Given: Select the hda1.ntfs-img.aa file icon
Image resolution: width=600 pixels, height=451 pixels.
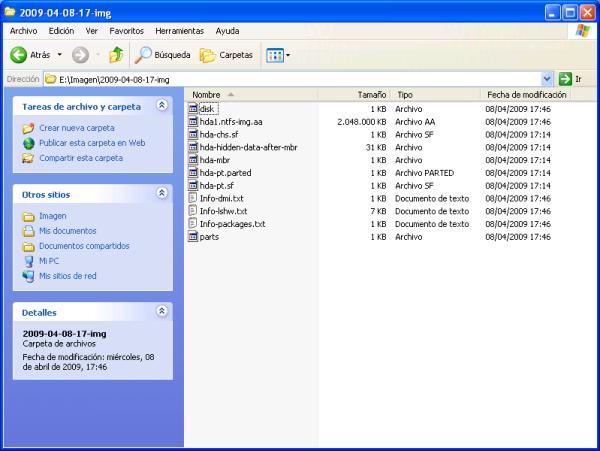Looking at the screenshot, I should coord(193,121).
